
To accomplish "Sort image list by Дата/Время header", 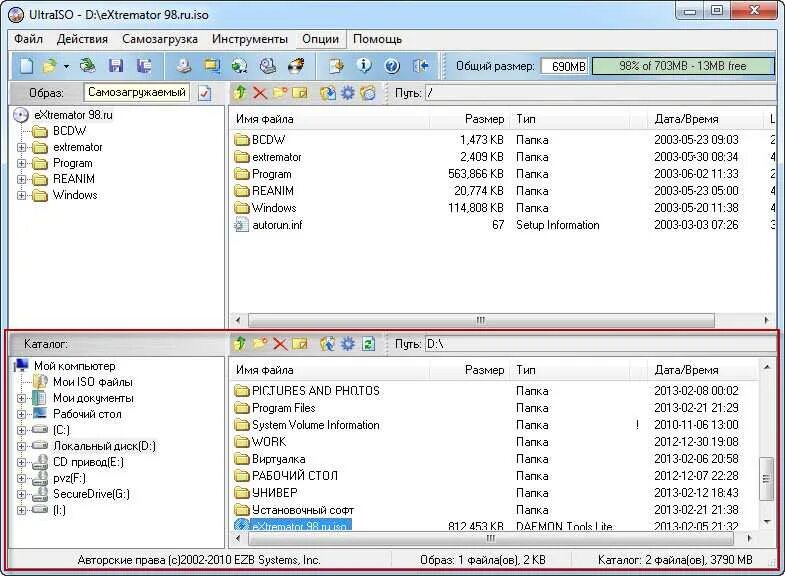I will [x=705, y=119].
